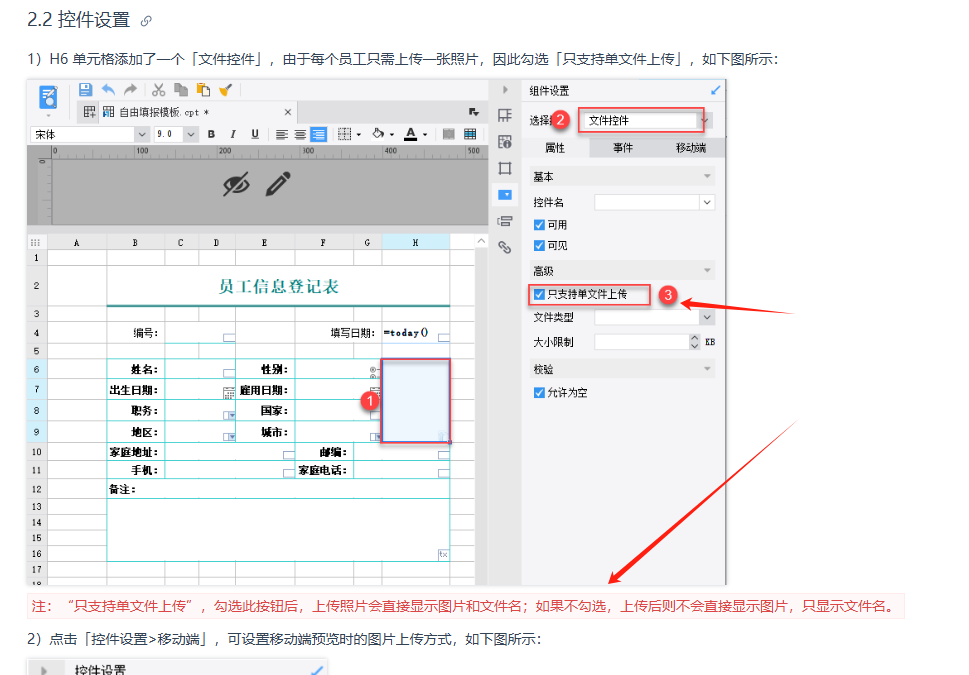Click the 员工信息登记表 title cell
The image size is (969, 675).
(278, 286)
